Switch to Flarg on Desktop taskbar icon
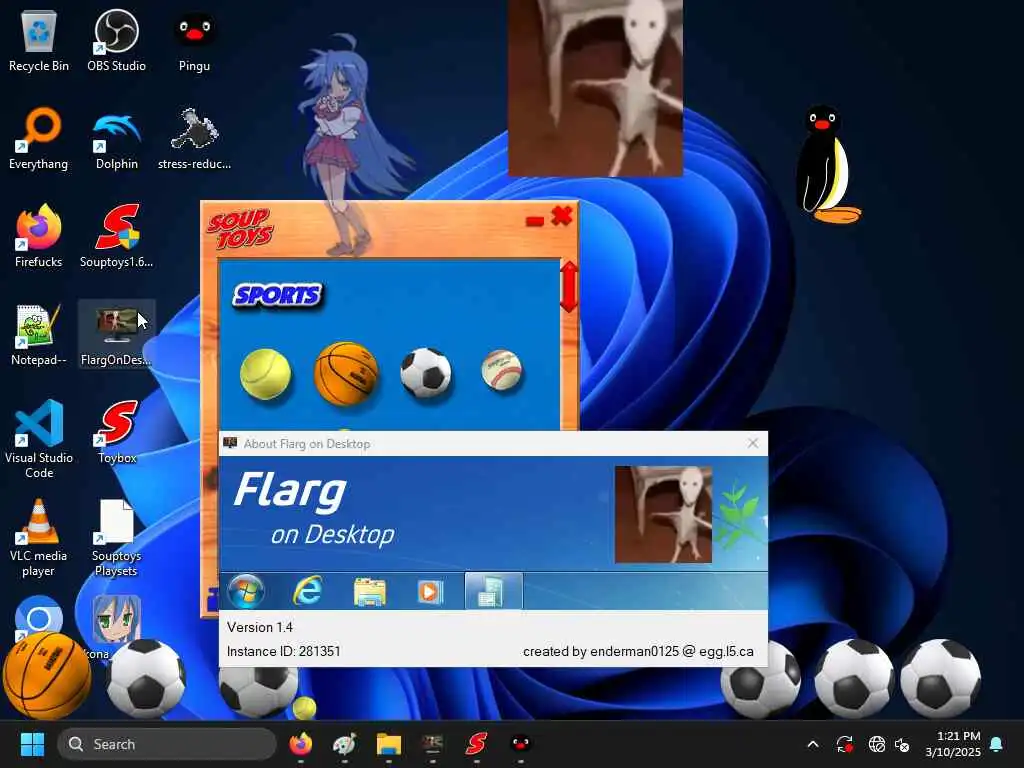The image size is (1024, 768). (432, 744)
